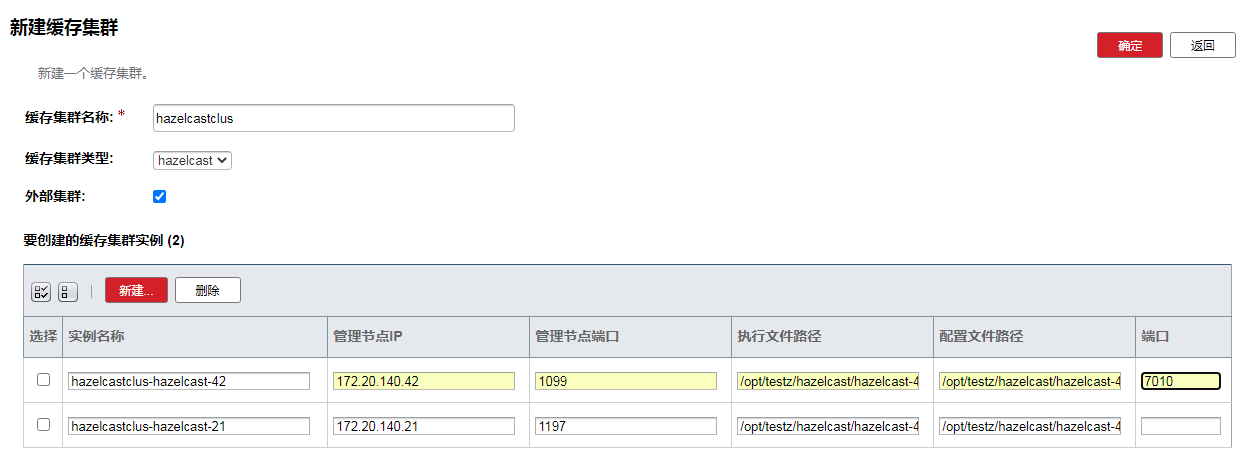Screen dimensions: 1249x466
Task: Click the 删除 button in the table toolbar
Action: click(207, 290)
